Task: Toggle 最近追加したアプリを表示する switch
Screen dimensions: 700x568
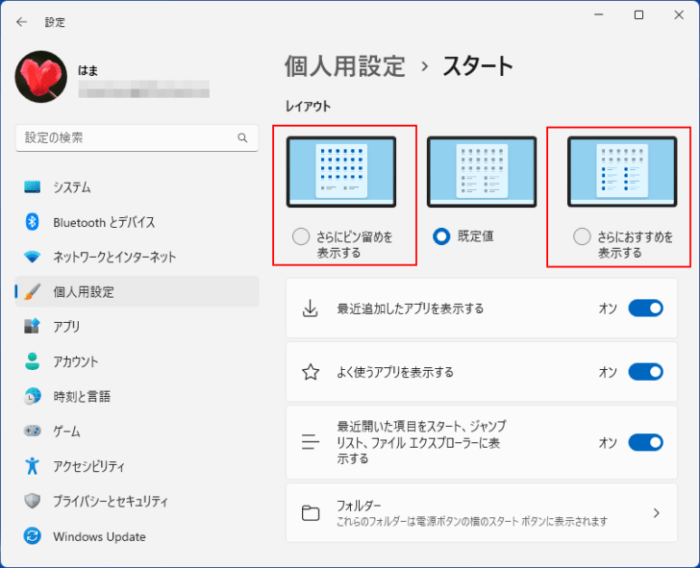Action: pos(646,308)
